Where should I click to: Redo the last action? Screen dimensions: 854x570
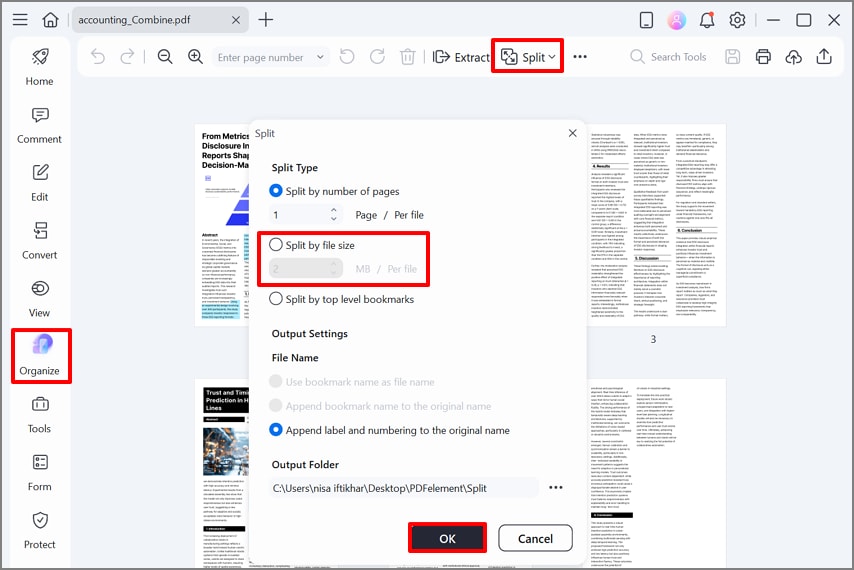(x=127, y=57)
